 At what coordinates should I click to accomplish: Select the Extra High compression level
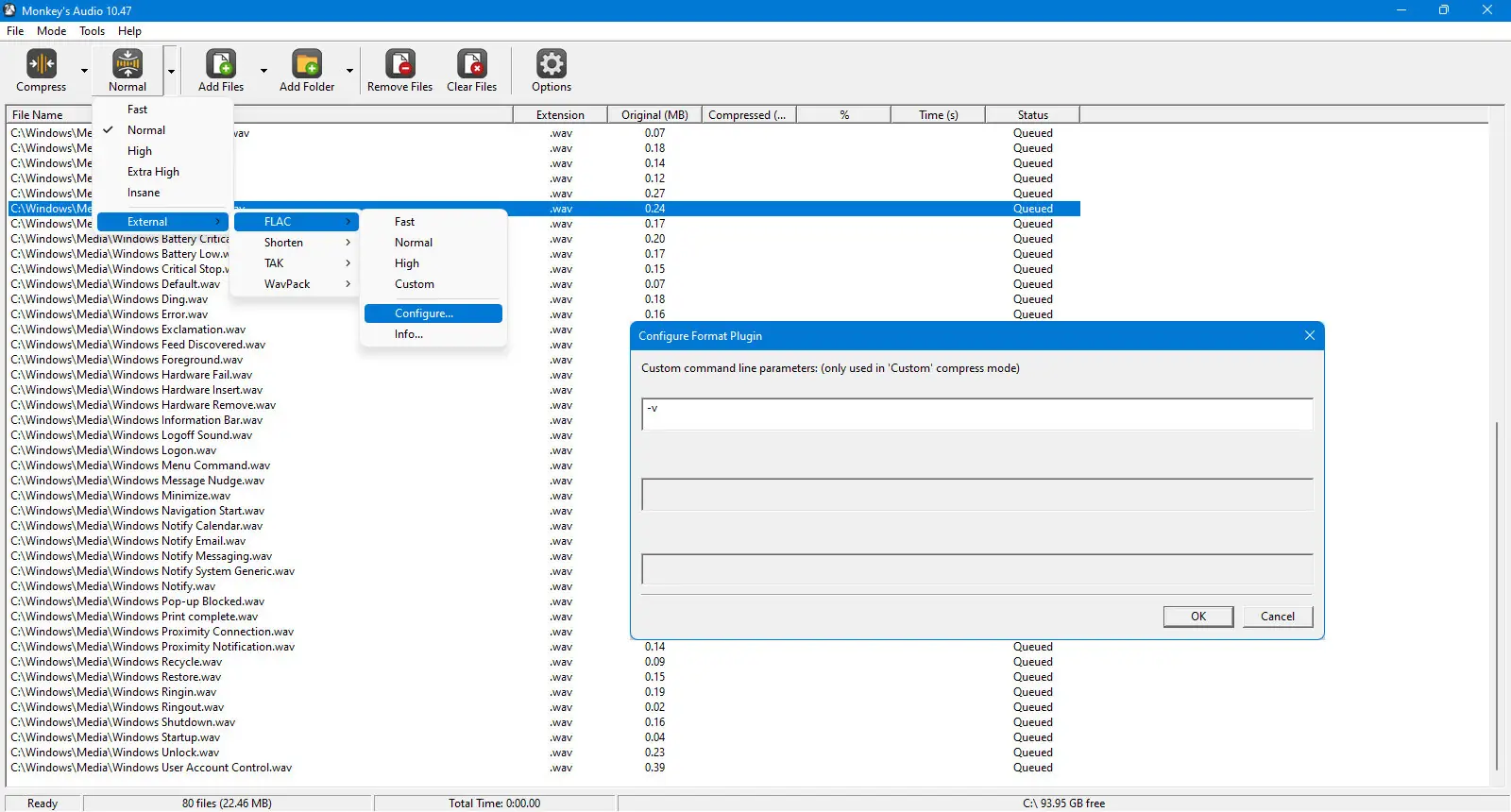[x=163, y=172]
